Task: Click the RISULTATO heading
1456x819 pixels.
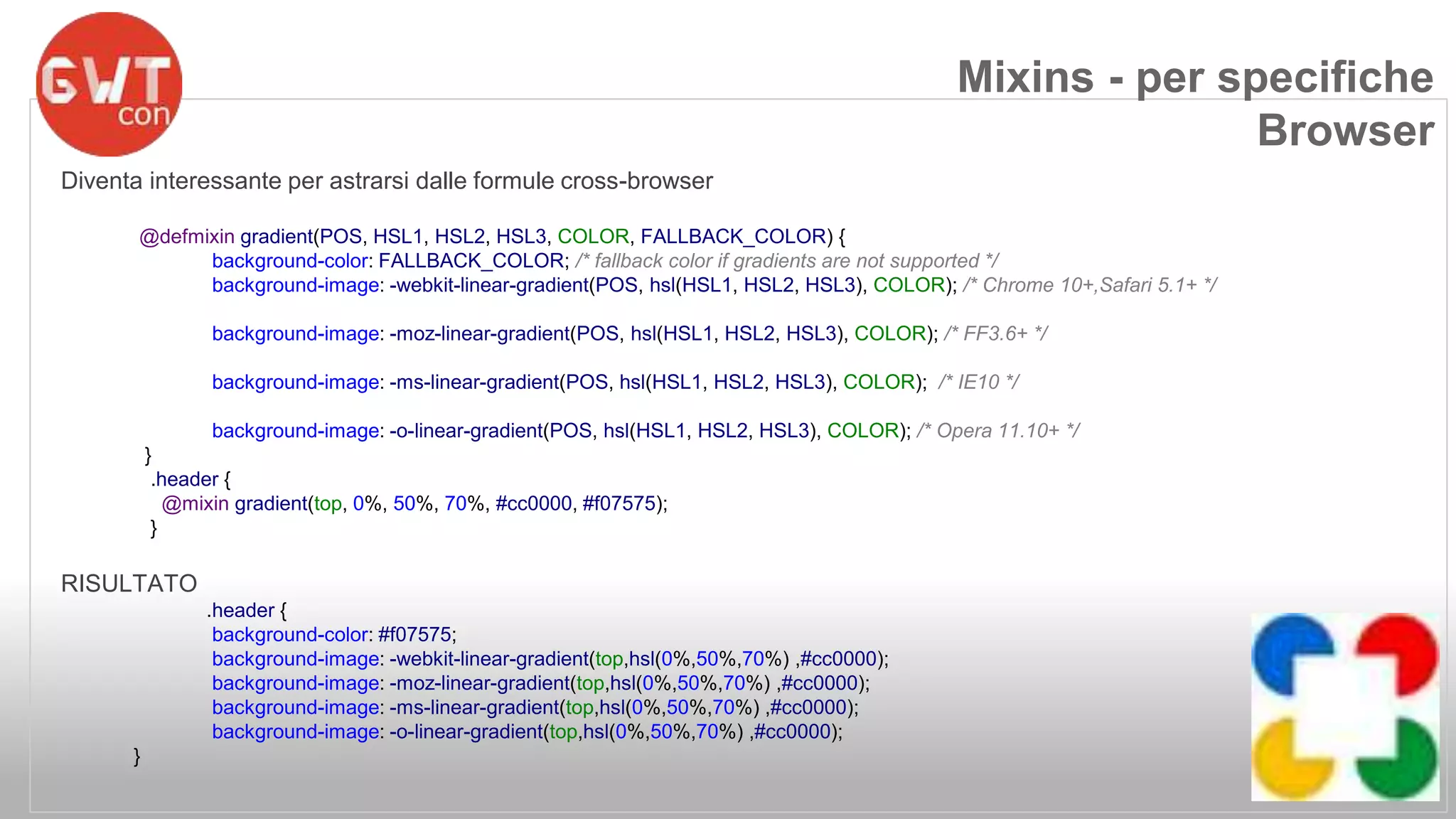Action: tap(129, 583)
